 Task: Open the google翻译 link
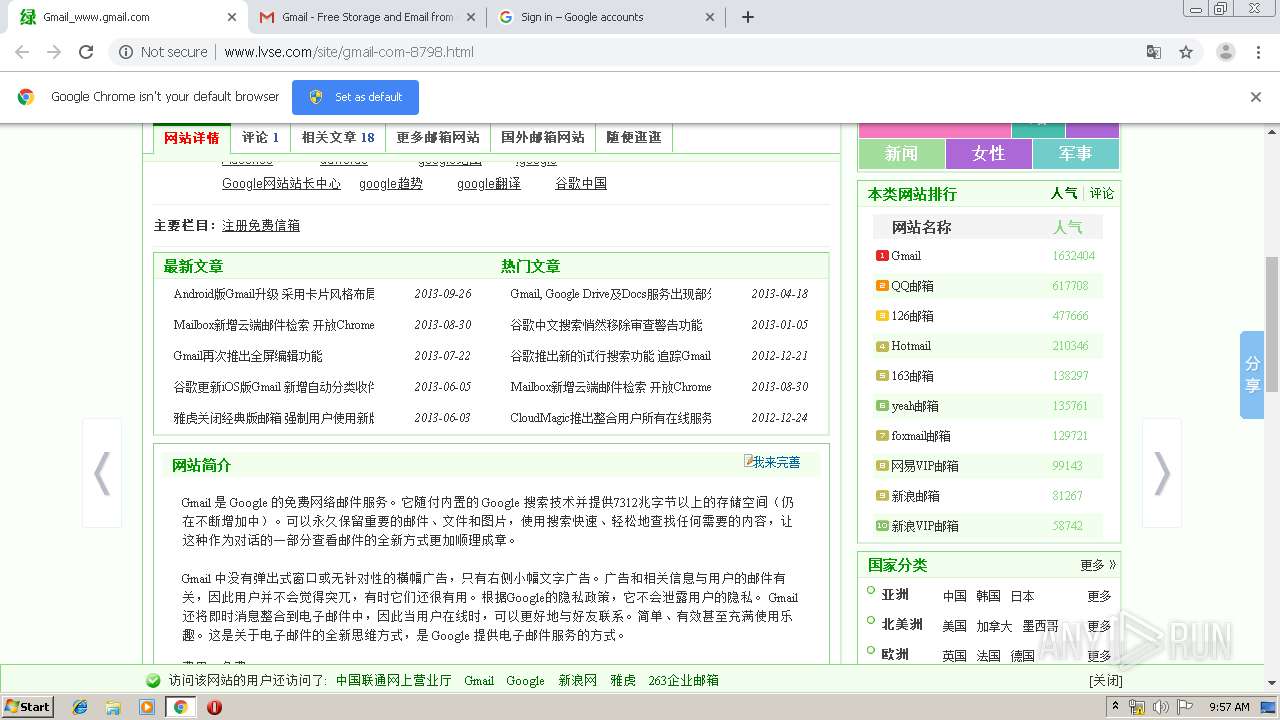click(x=489, y=184)
